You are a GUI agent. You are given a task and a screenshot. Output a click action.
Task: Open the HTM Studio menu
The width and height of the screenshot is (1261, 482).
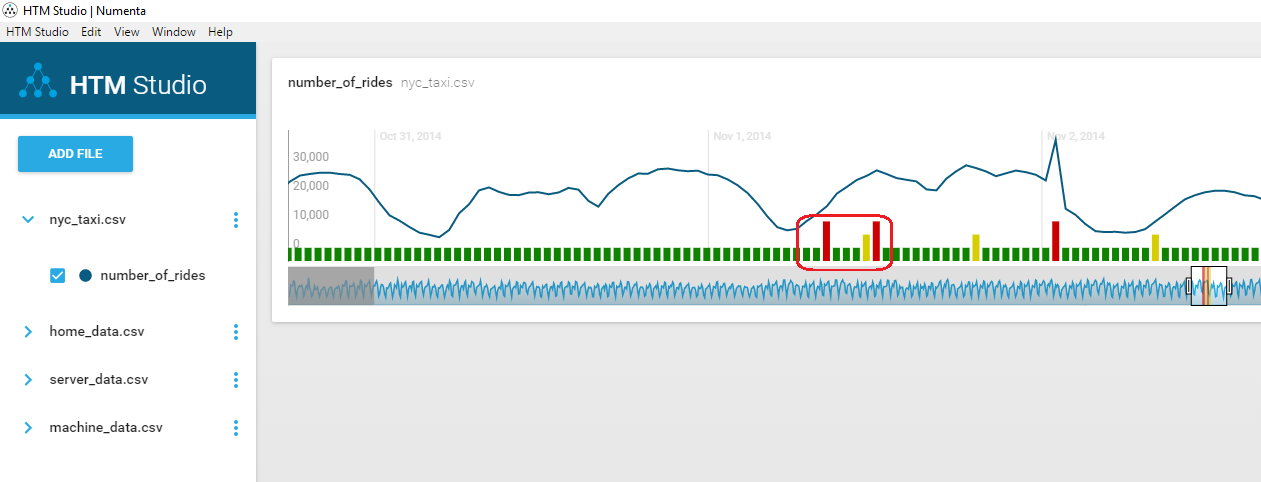[x=37, y=32]
